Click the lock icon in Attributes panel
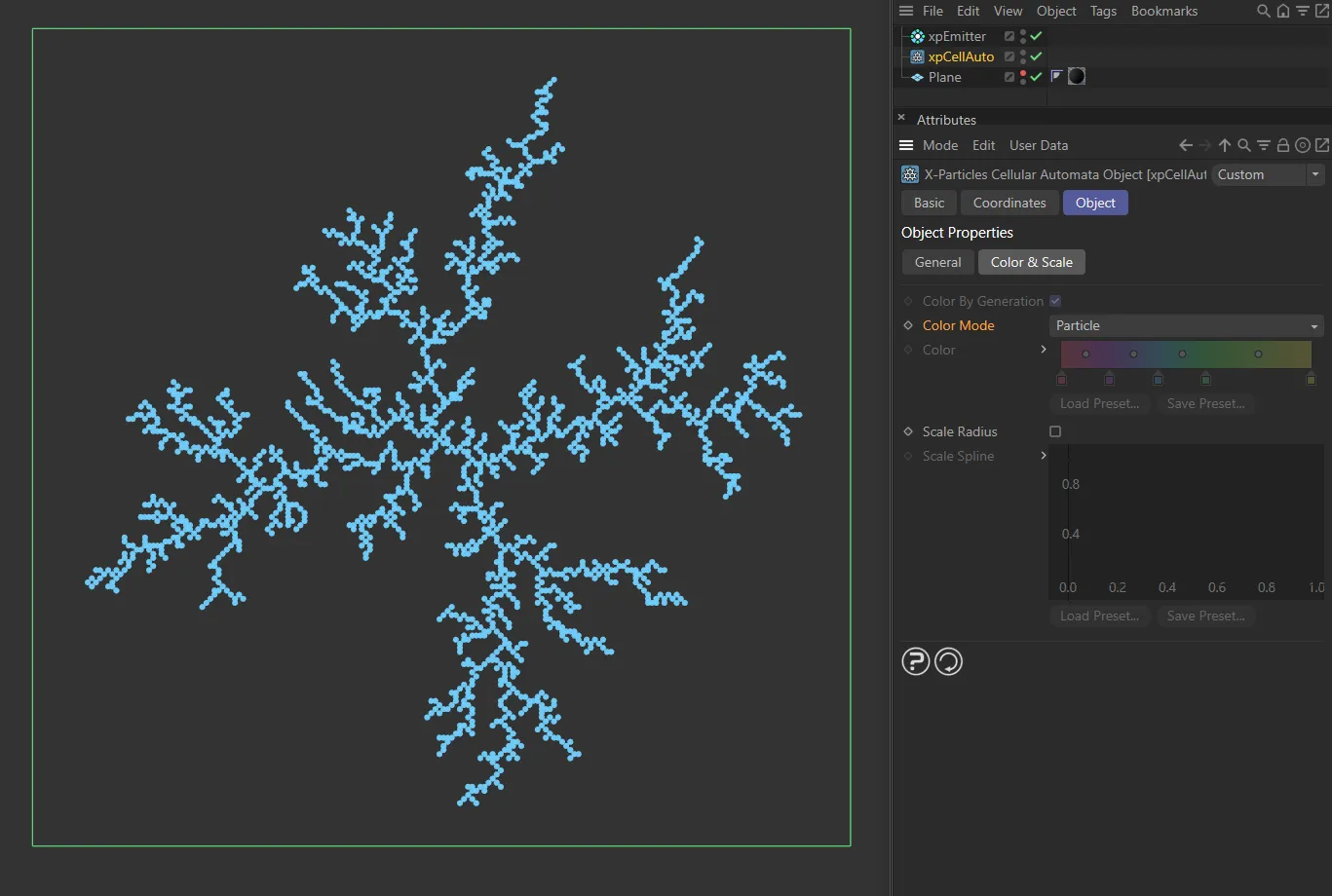 coord(1283,144)
